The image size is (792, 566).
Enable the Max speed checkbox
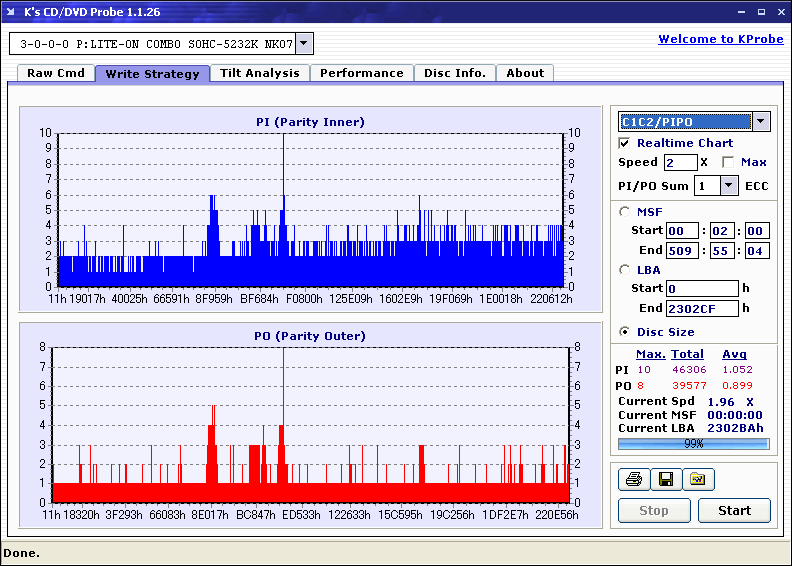tap(728, 162)
